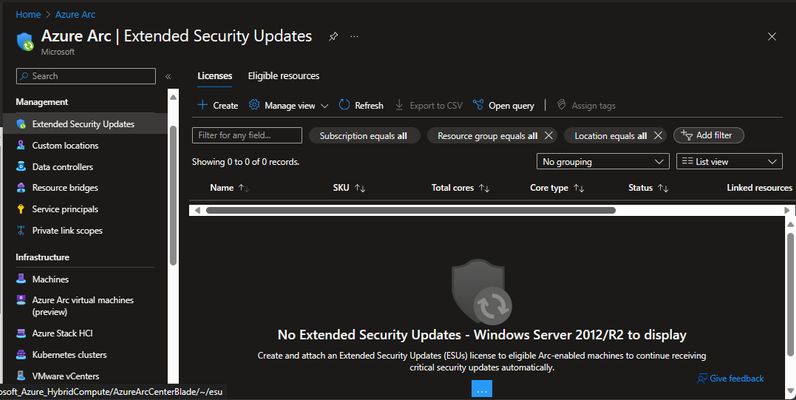Expand the No grouping dropdown

(603, 162)
